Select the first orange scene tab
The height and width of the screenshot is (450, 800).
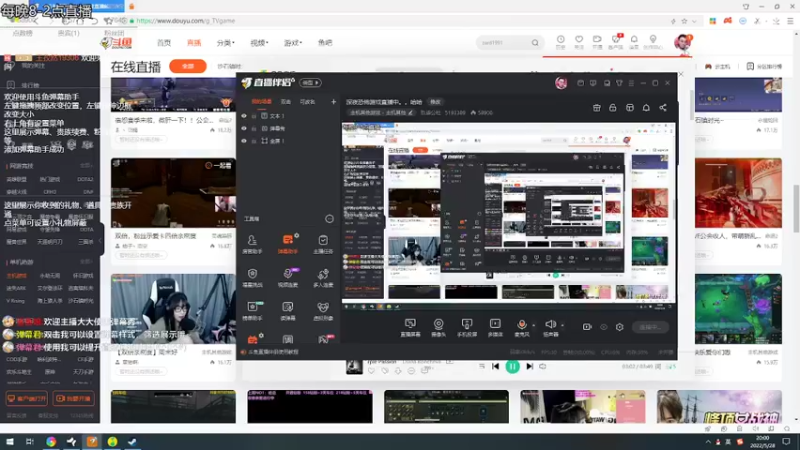[261, 102]
